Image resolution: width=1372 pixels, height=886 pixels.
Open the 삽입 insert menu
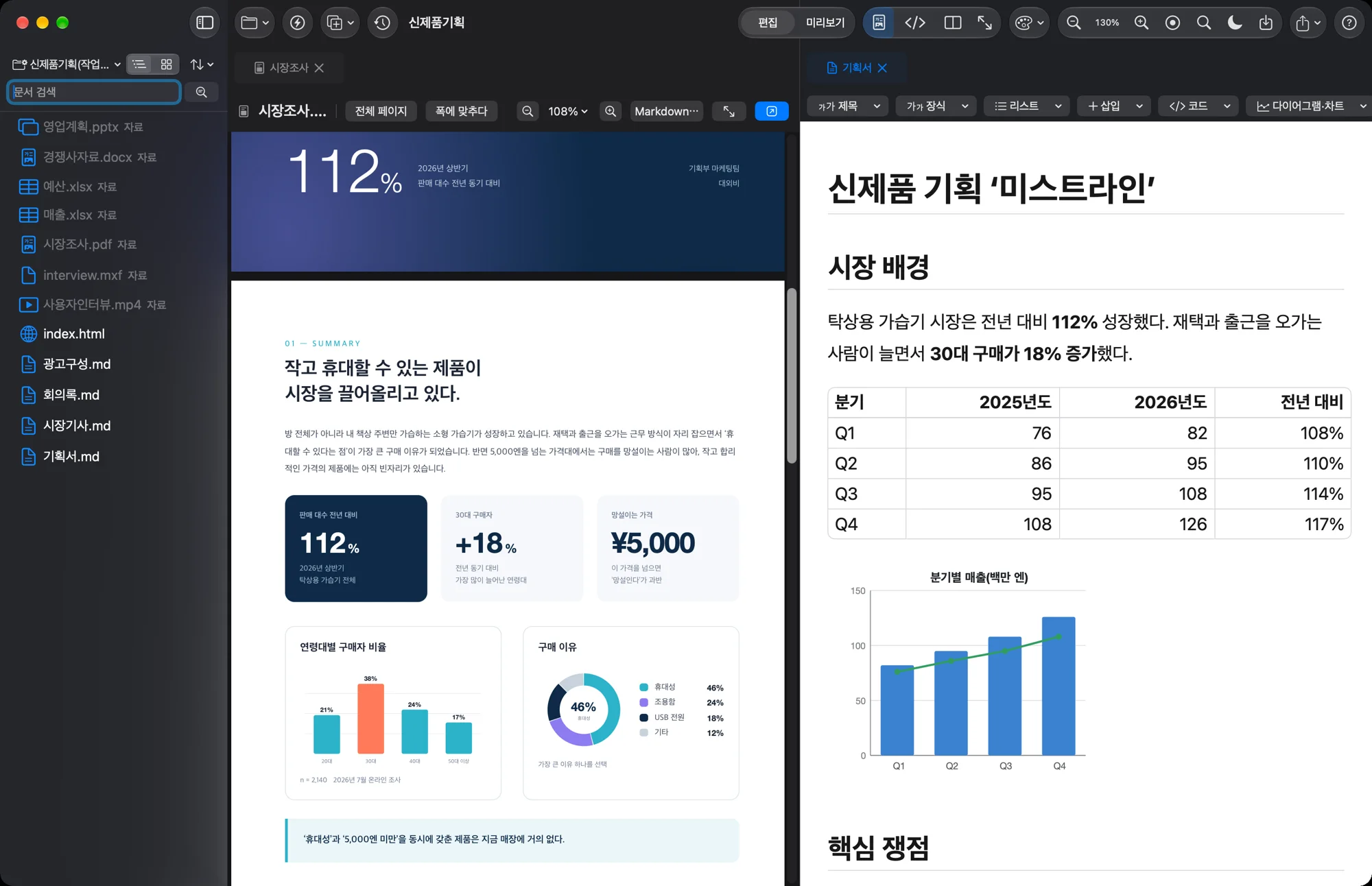(1115, 106)
